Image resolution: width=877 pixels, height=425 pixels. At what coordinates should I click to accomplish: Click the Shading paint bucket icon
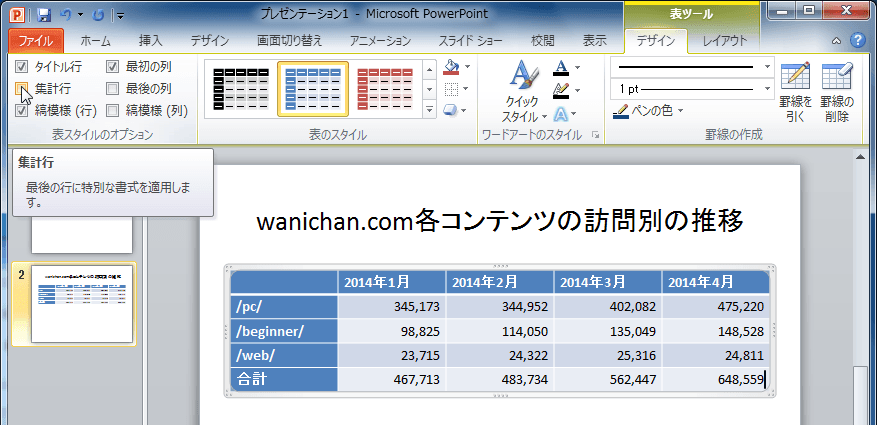tap(451, 67)
